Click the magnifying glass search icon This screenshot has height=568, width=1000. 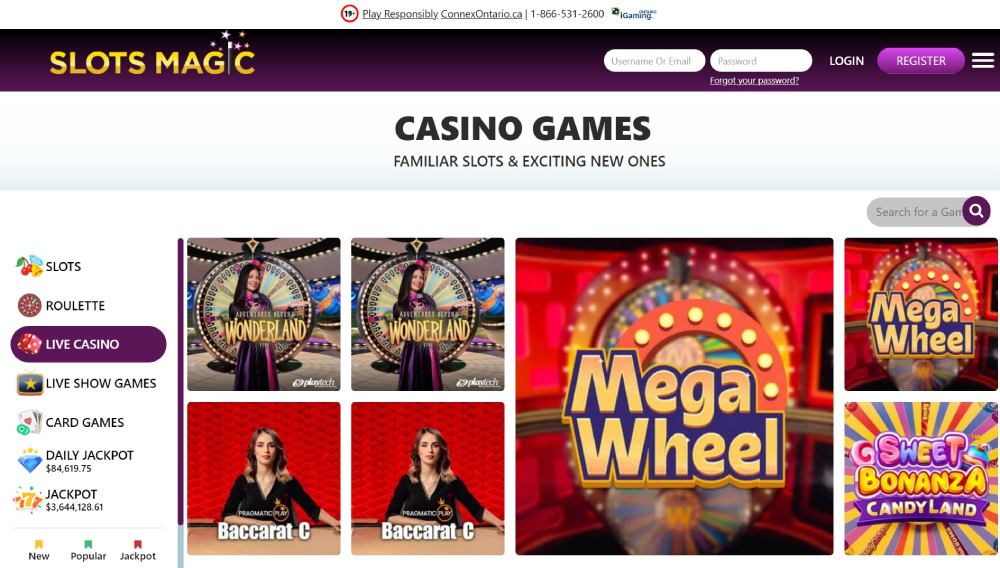click(976, 211)
